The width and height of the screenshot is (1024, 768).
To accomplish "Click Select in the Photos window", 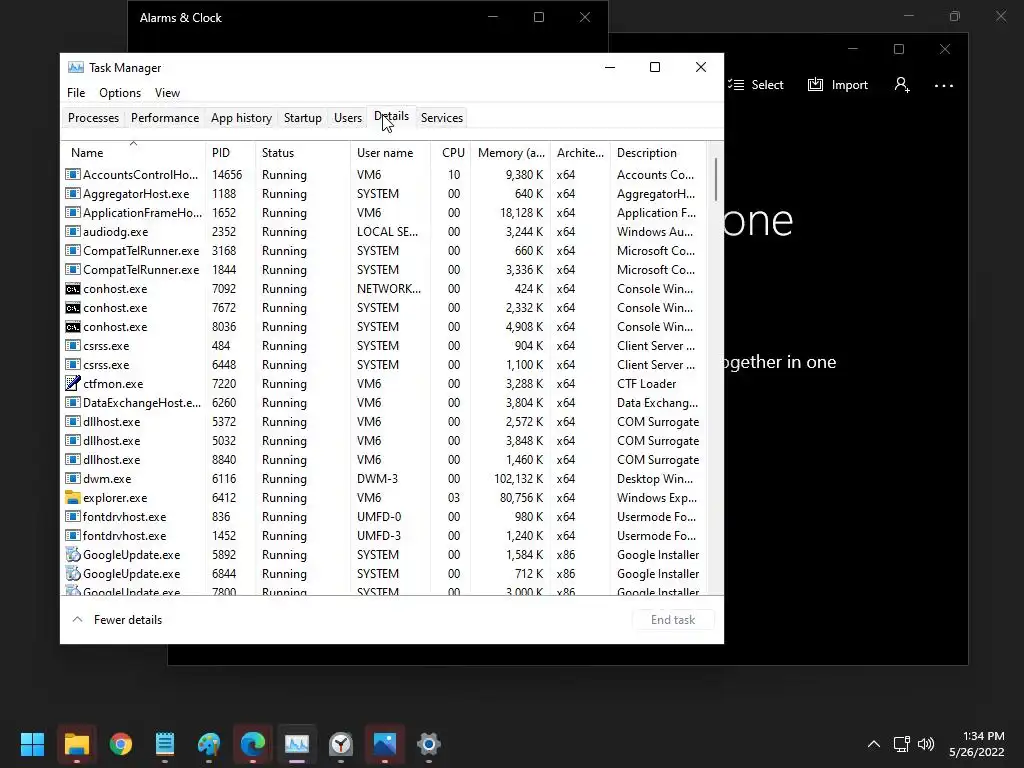I will tap(756, 85).
